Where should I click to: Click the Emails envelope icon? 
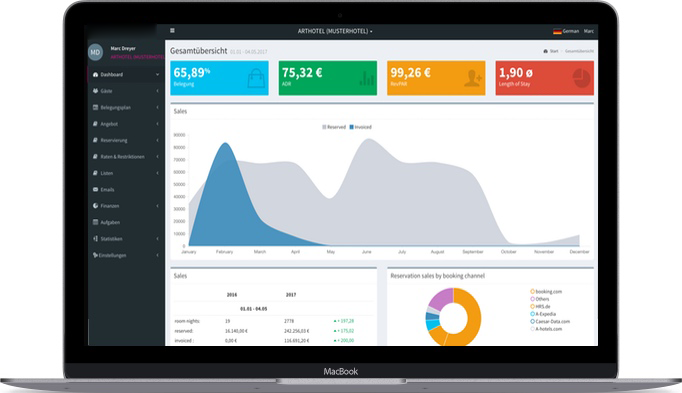tap(95, 190)
